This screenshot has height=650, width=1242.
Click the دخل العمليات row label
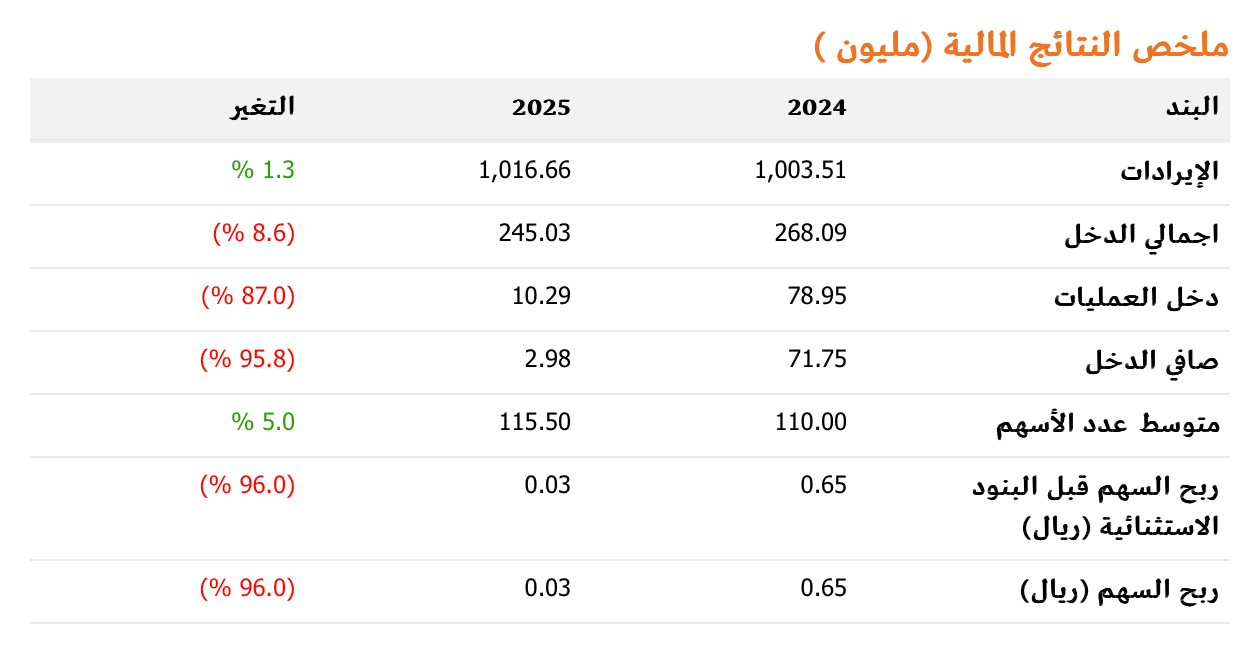(x=1137, y=298)
